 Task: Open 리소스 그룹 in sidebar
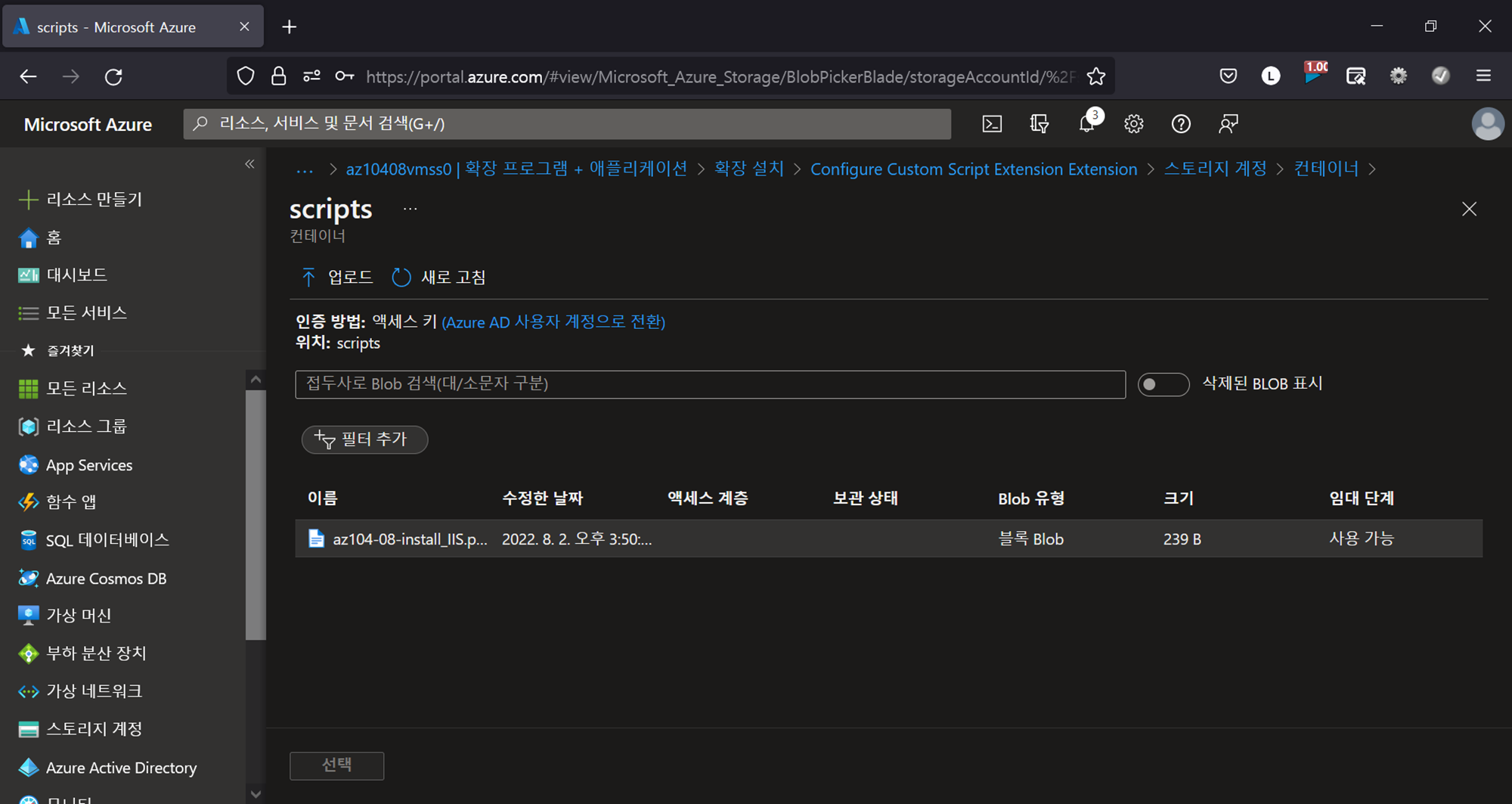(x=73, y=426)
